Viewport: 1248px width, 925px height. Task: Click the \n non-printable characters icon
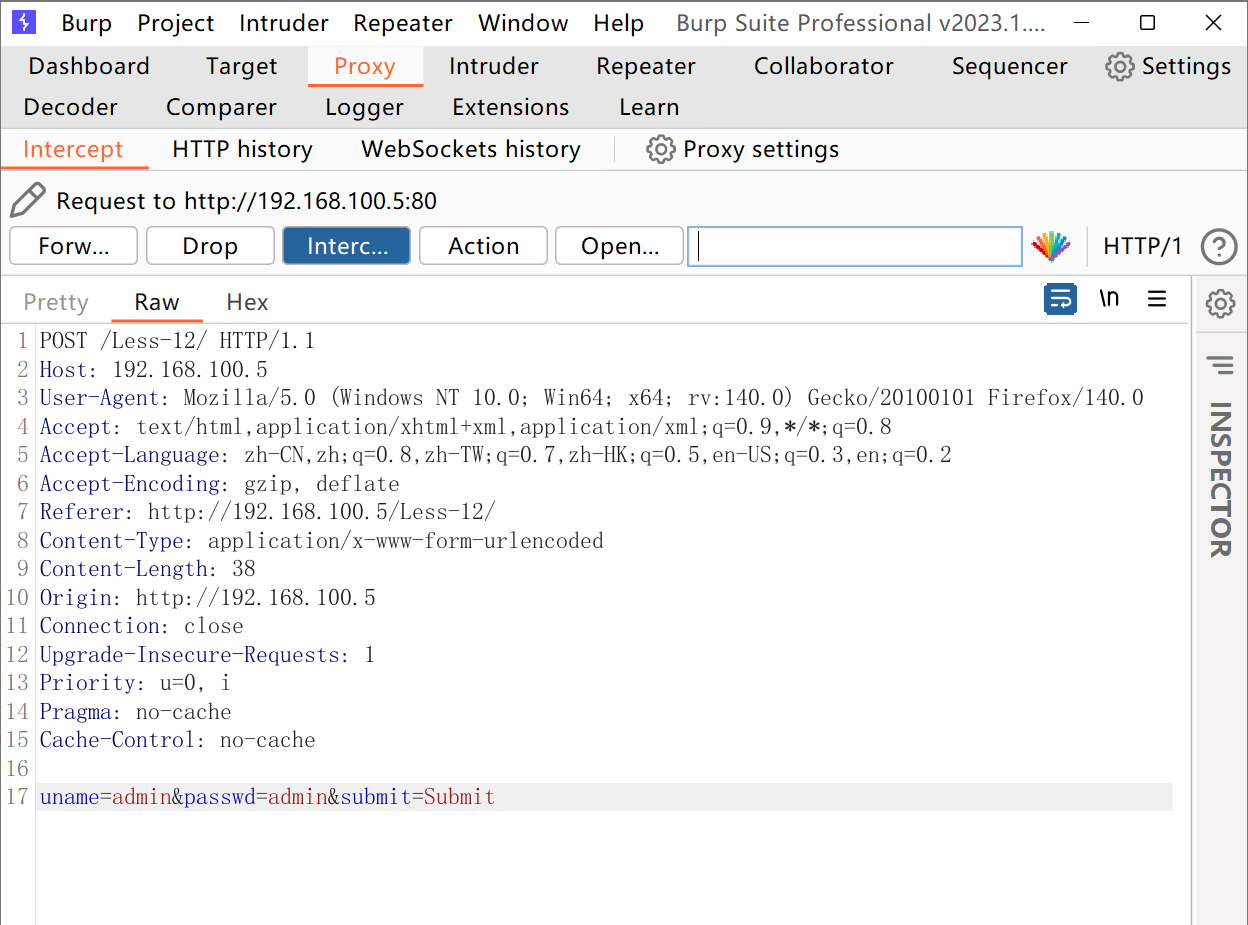(x=1108, y=298)
